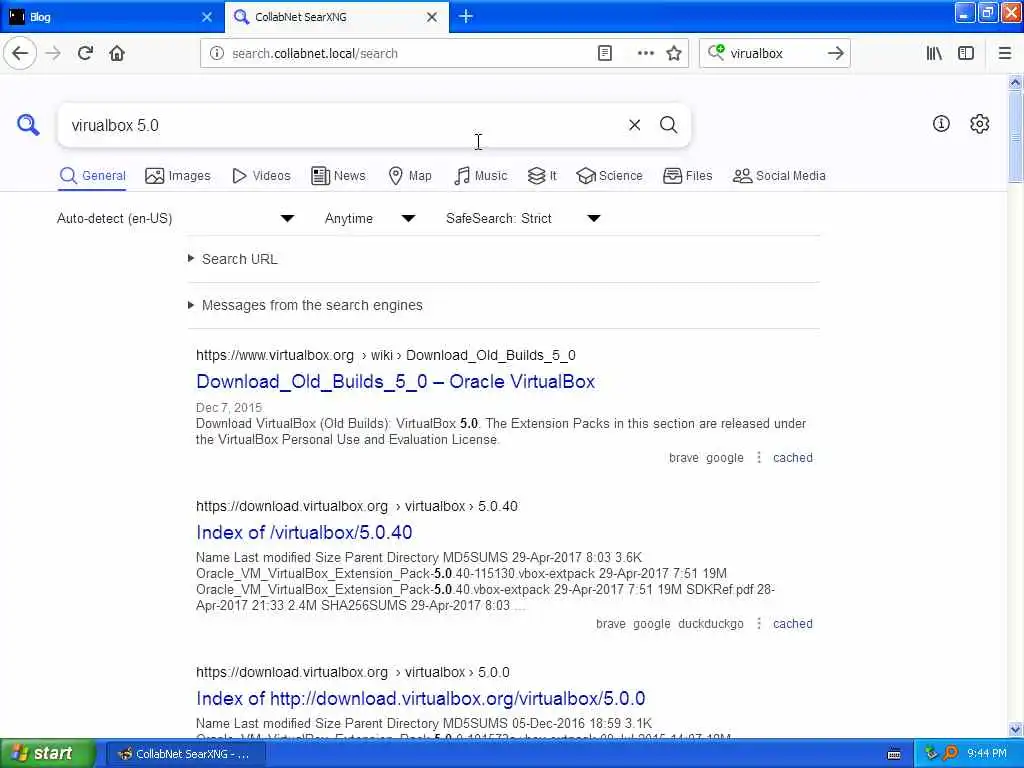Open Download_Old_Builds_5_0 – Oracle VirtualBox result
1024x768 pixels.
(395, 381)
